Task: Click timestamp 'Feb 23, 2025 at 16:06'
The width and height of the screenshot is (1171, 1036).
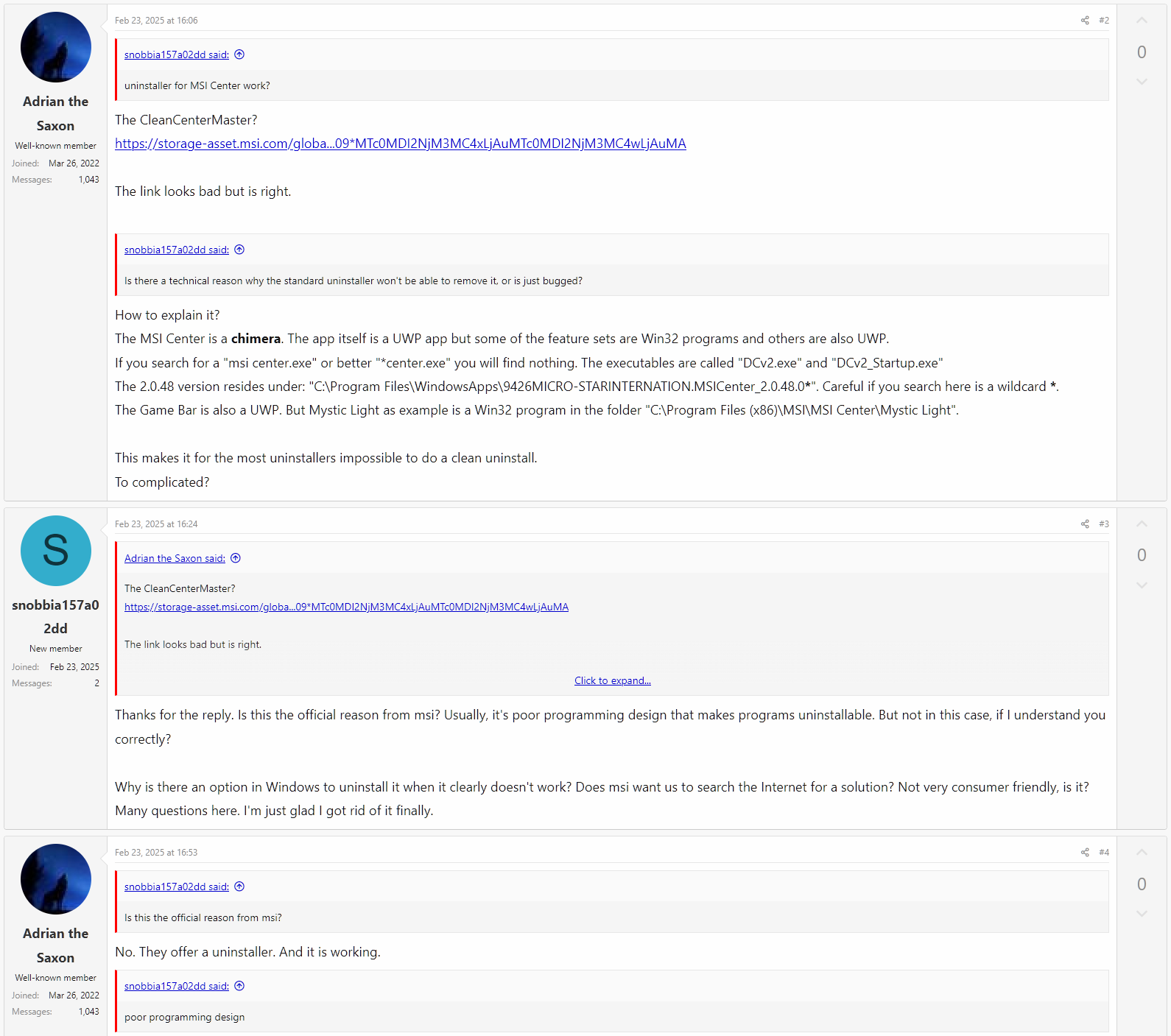Action: pos(156,21)
